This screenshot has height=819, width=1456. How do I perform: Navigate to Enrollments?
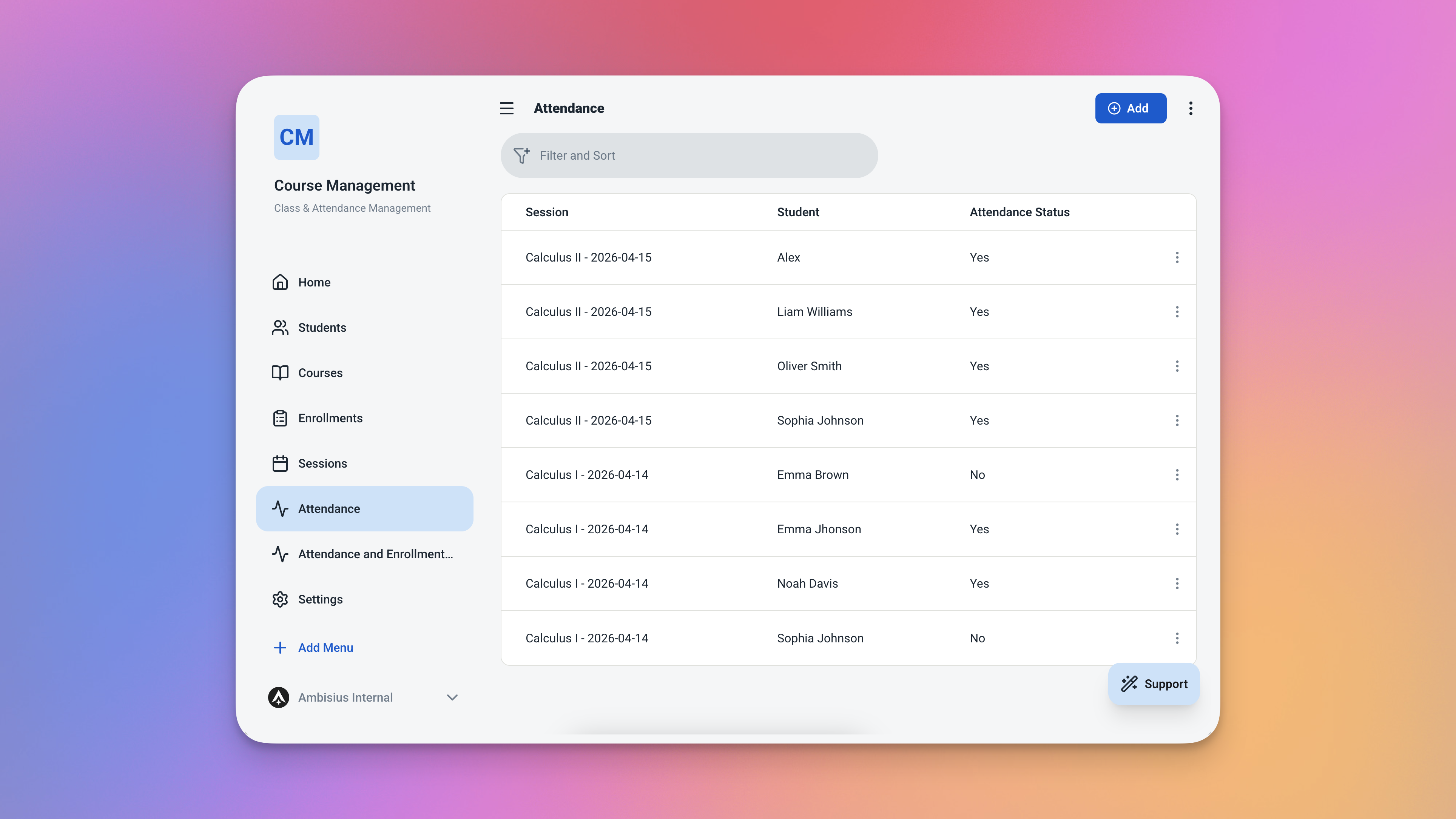click(x=330, y=419)
